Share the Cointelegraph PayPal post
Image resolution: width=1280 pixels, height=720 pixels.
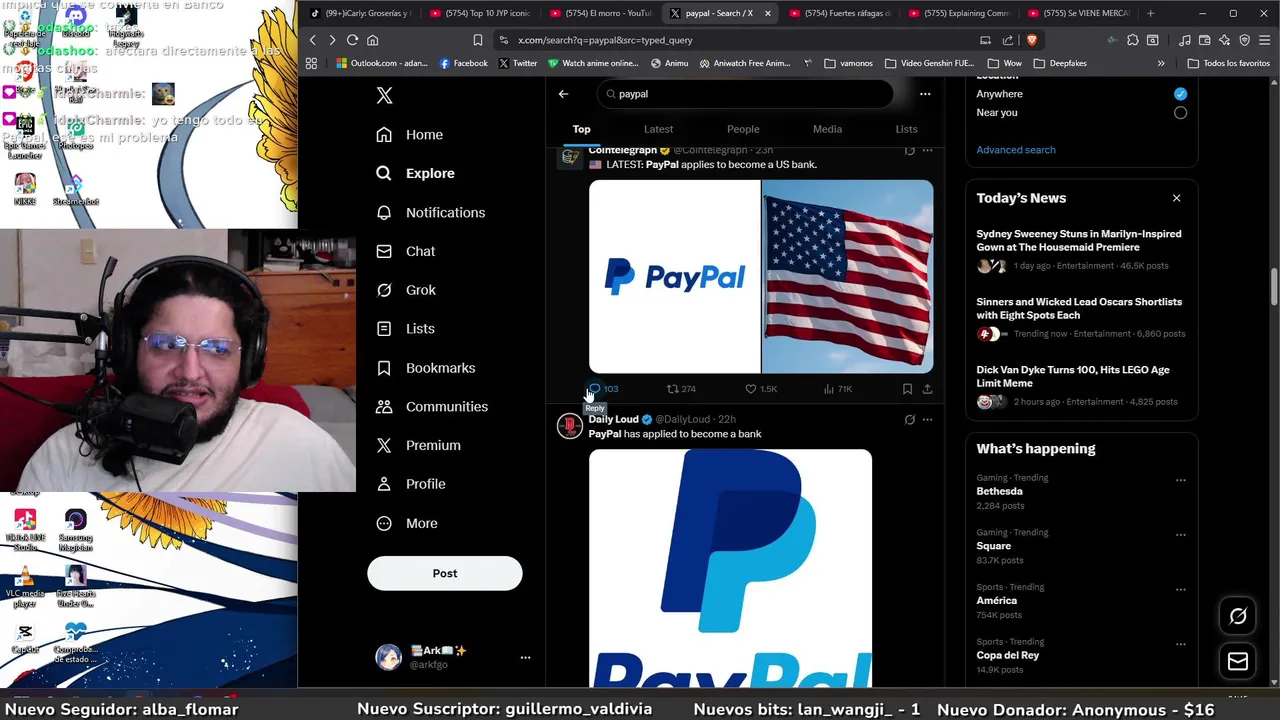click(927, 389)
